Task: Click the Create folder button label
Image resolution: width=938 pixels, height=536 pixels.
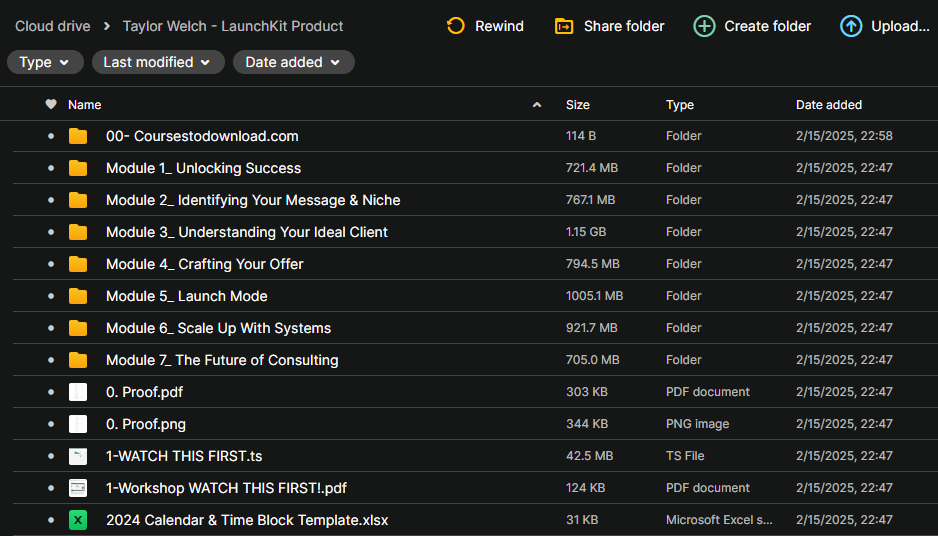Action: coord(768,26)
